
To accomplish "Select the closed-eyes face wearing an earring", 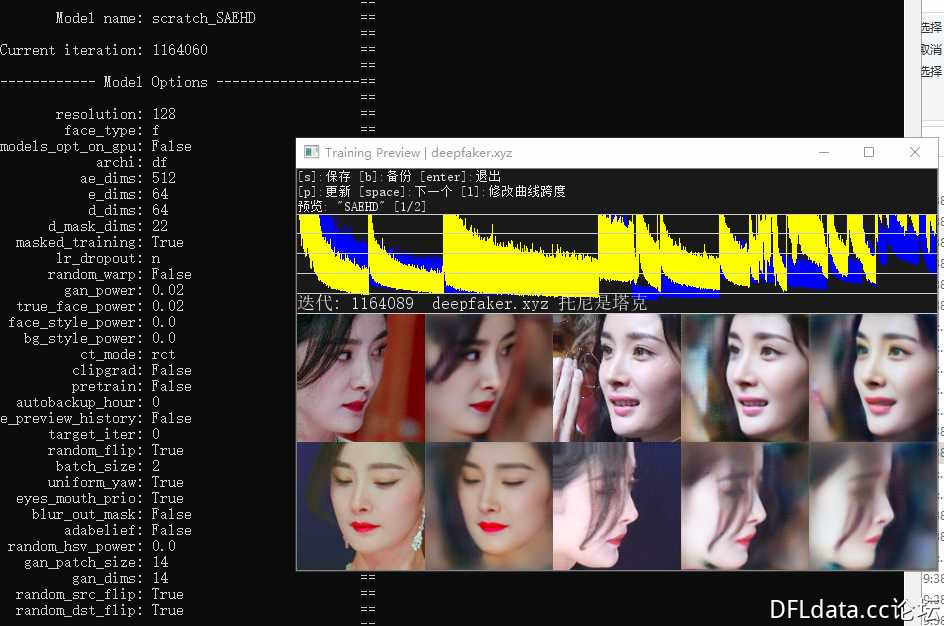I will coord(361,506).
